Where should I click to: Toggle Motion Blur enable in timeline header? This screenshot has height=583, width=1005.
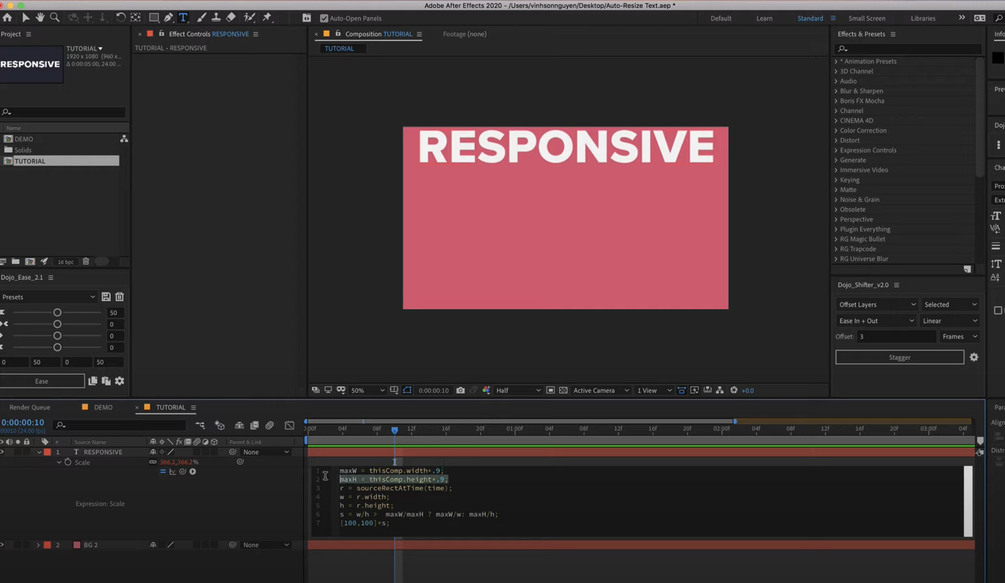coord(269,425)
